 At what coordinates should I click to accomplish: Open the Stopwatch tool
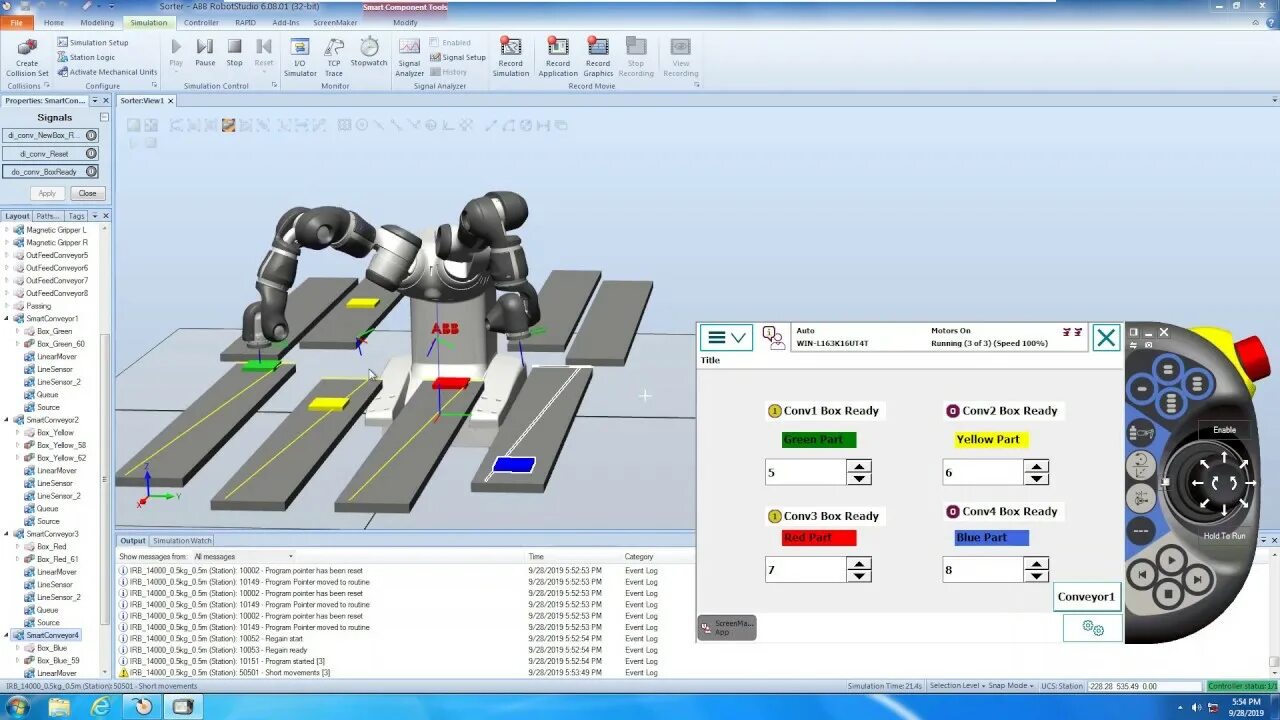(x=369, y=53)
